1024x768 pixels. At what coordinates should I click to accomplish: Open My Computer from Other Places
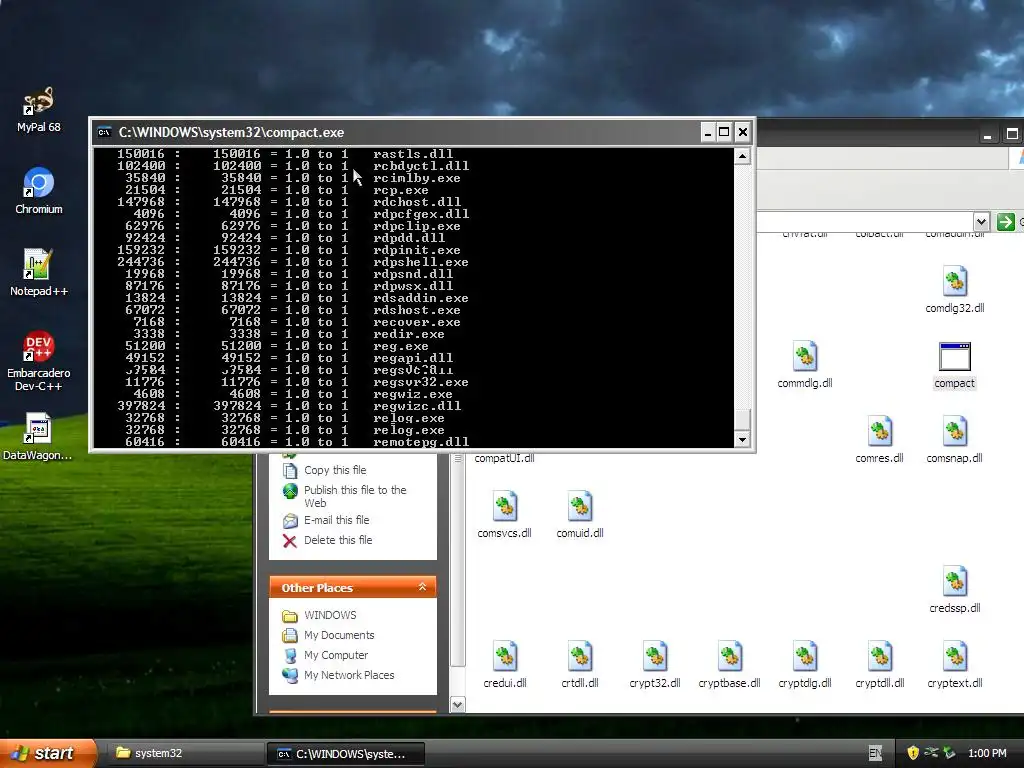click(336, 655)
